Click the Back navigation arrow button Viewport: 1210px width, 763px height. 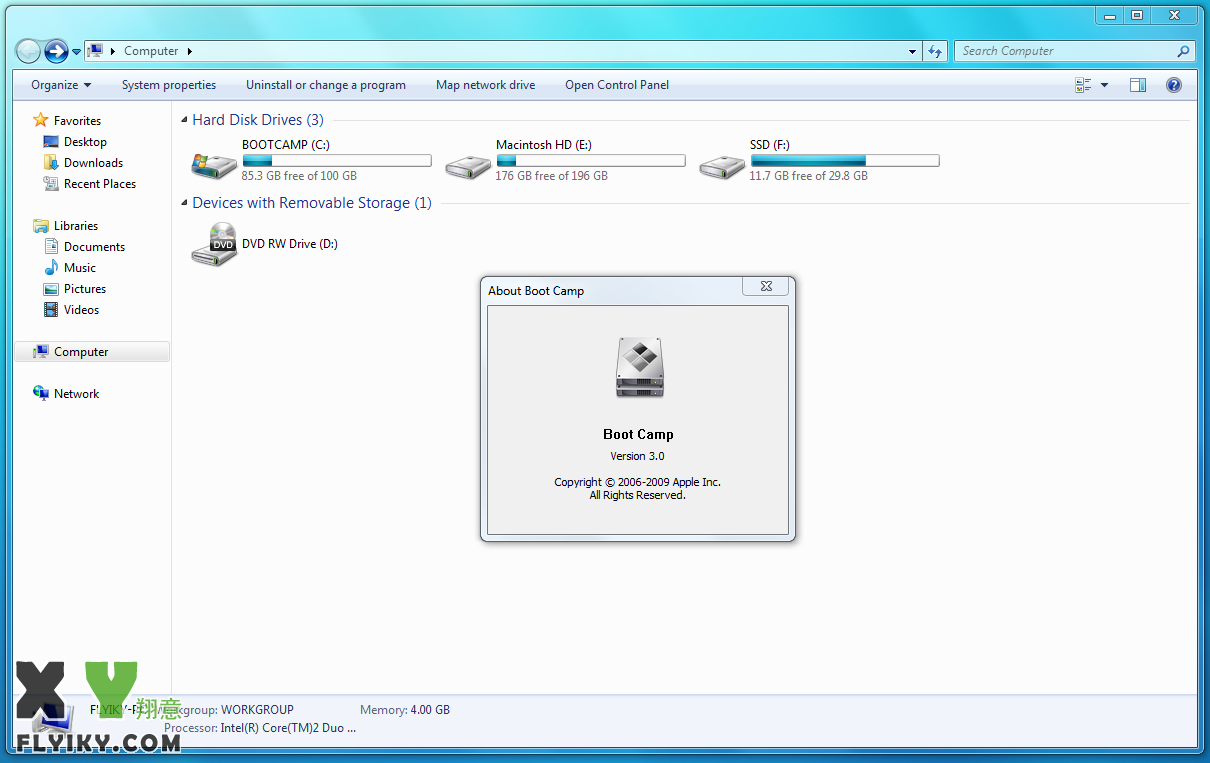coord(28,51)
